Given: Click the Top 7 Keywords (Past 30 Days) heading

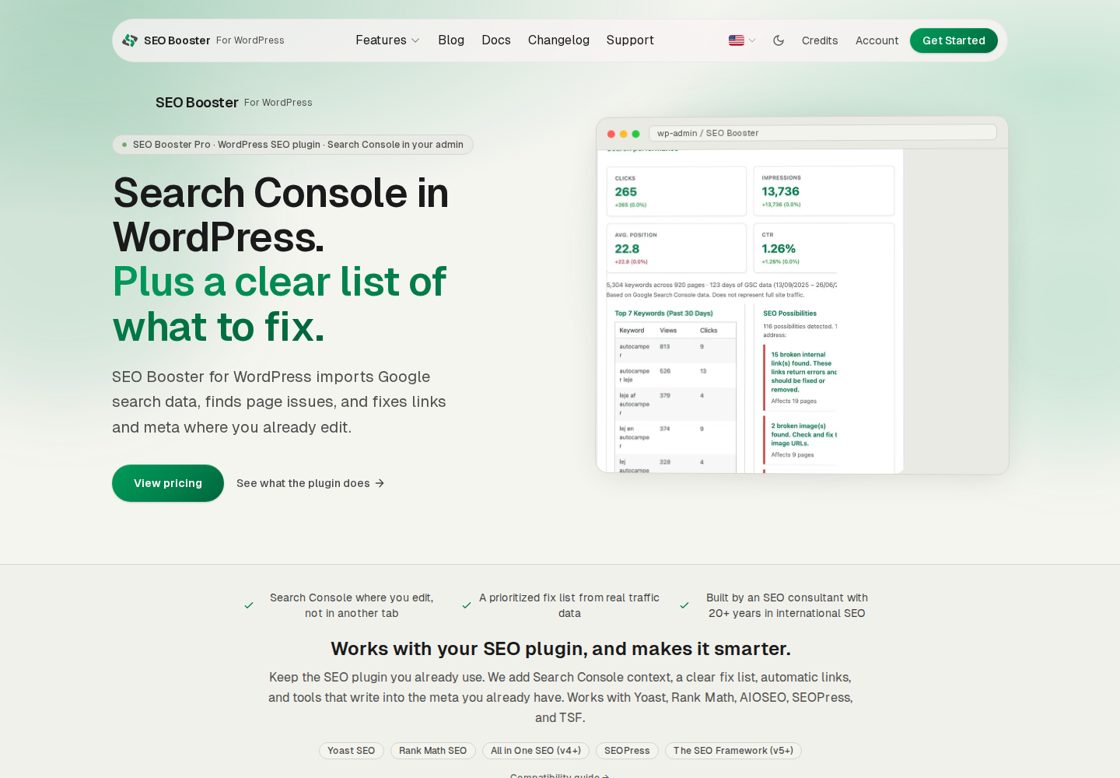Looking at the screenshot, I should click(x=664, y=313).
